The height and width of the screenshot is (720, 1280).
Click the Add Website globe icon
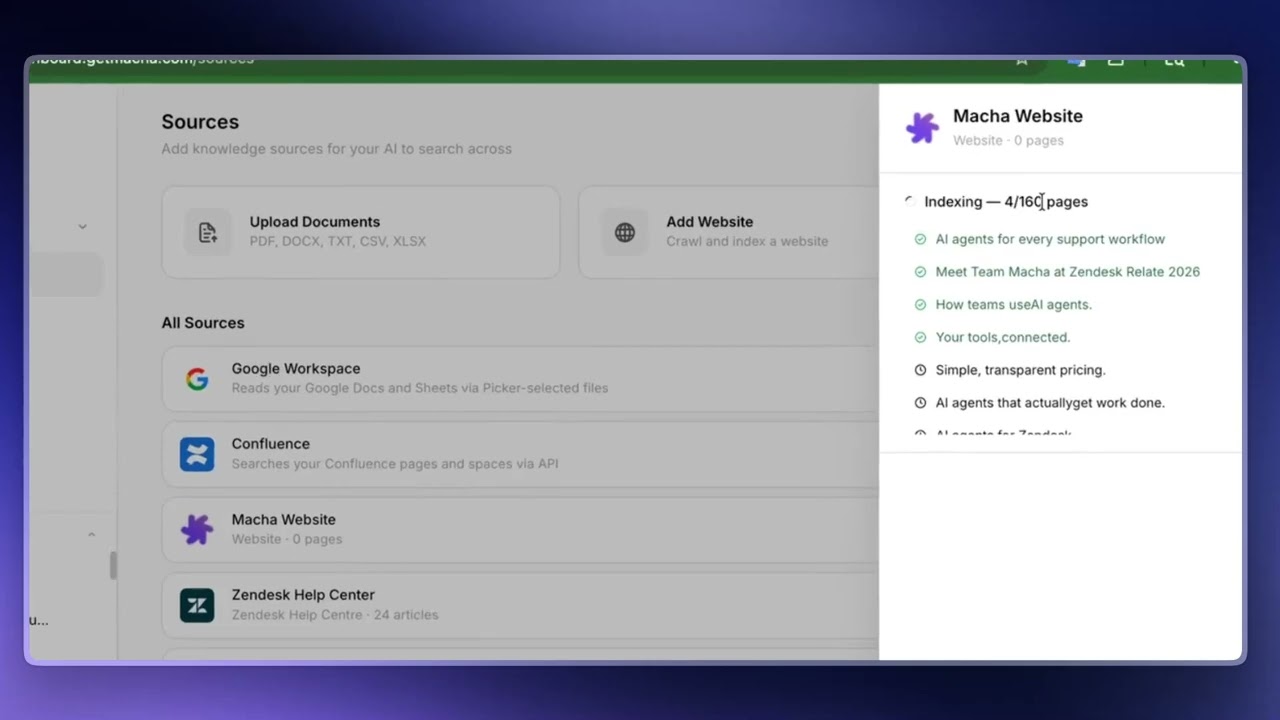625,232
